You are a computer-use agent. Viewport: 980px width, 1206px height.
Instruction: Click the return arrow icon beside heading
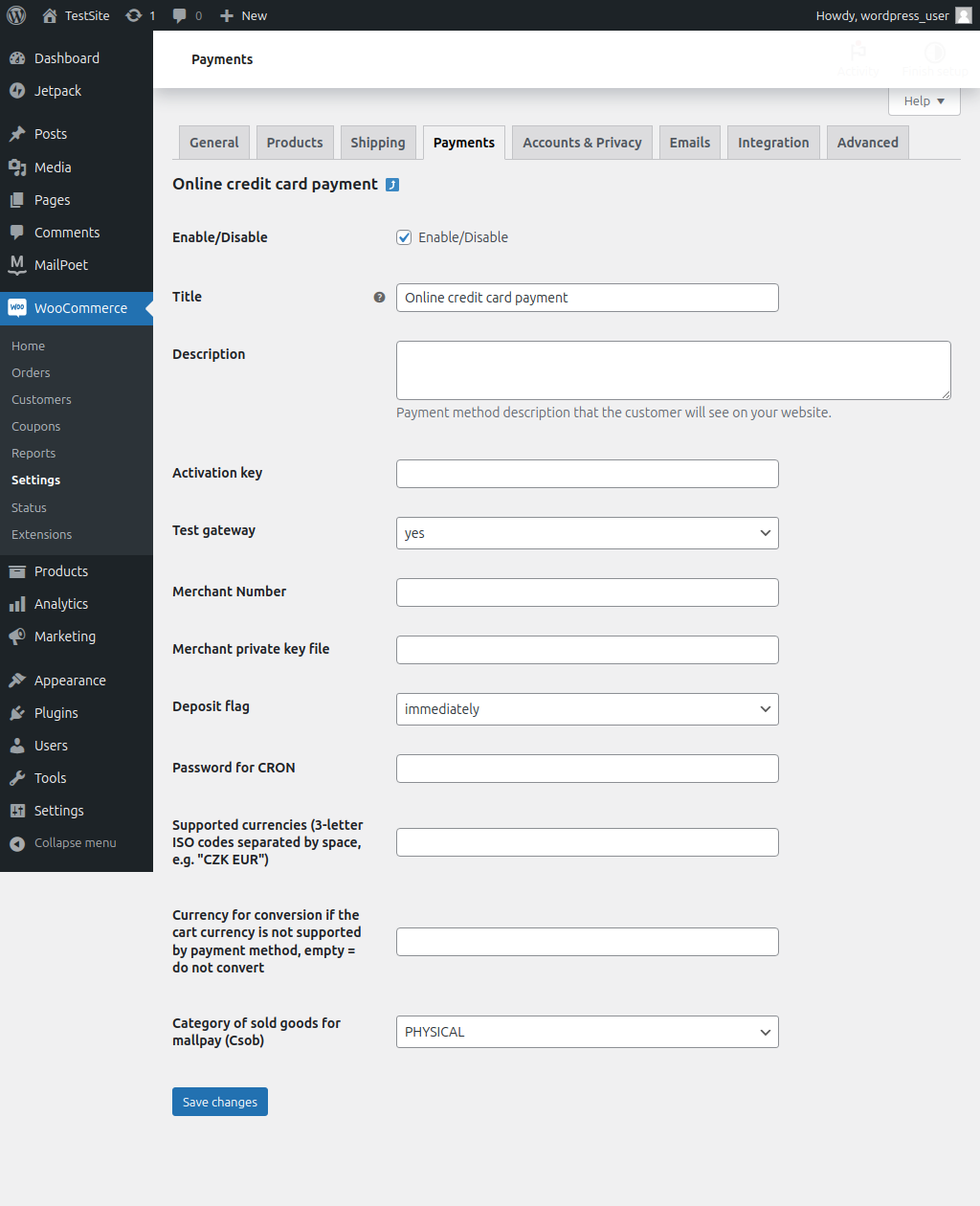coord(392,185)
